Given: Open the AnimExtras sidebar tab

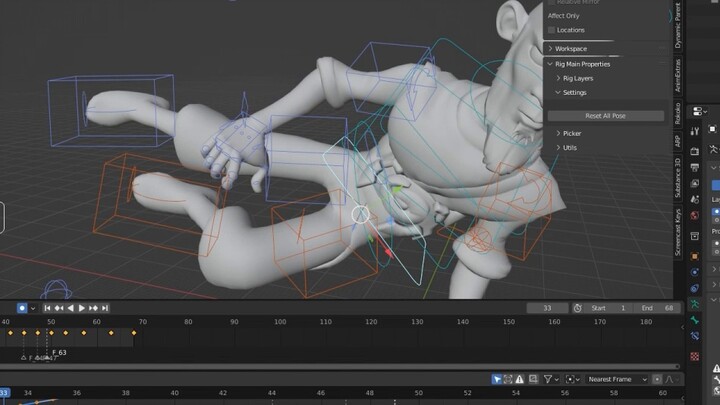Looking at the screenshot, I should (x=678, y=75).
